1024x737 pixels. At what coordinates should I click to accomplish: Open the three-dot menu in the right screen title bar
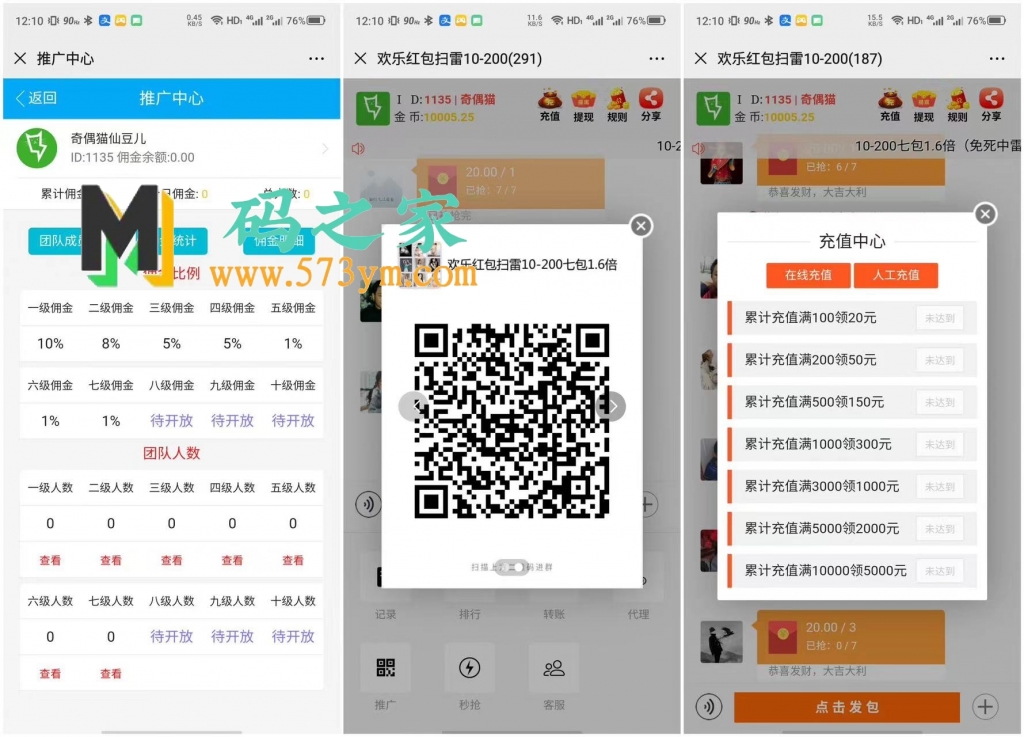tap(997, 59)
